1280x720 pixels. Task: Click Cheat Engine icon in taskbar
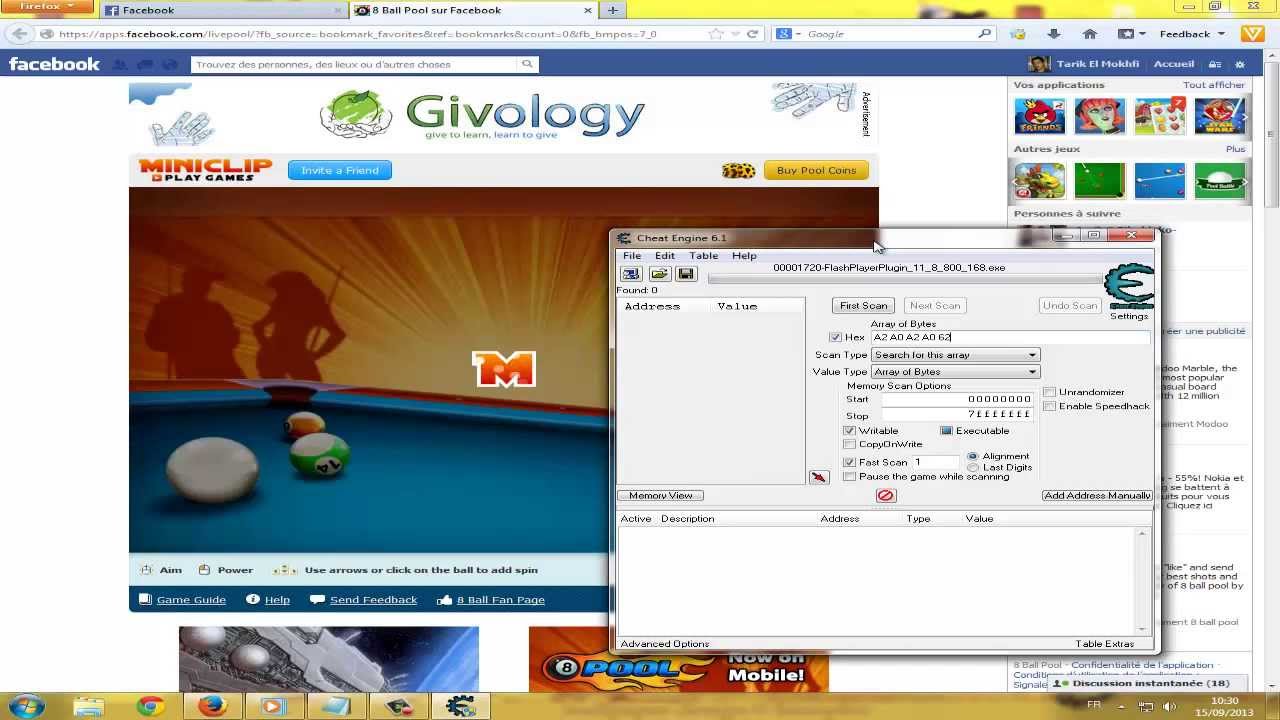click(460, 706)
